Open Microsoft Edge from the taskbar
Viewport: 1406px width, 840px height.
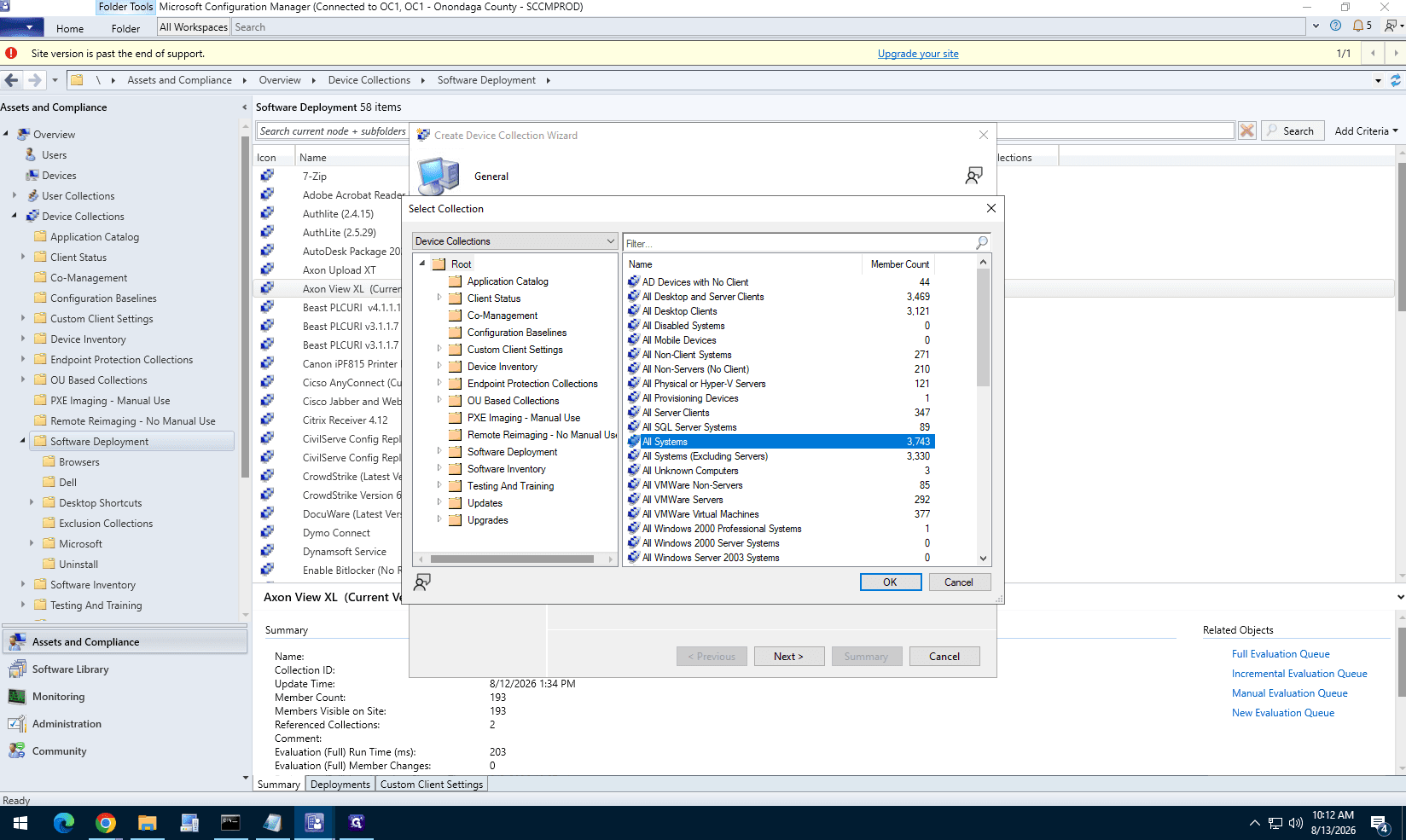pos(64,823)
